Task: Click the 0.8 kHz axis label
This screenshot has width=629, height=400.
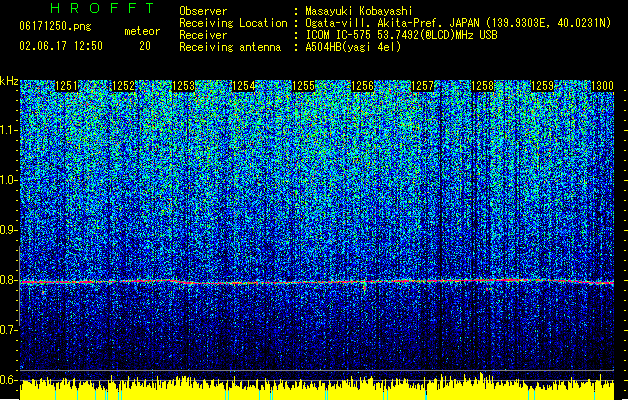Action: point(9,280)
